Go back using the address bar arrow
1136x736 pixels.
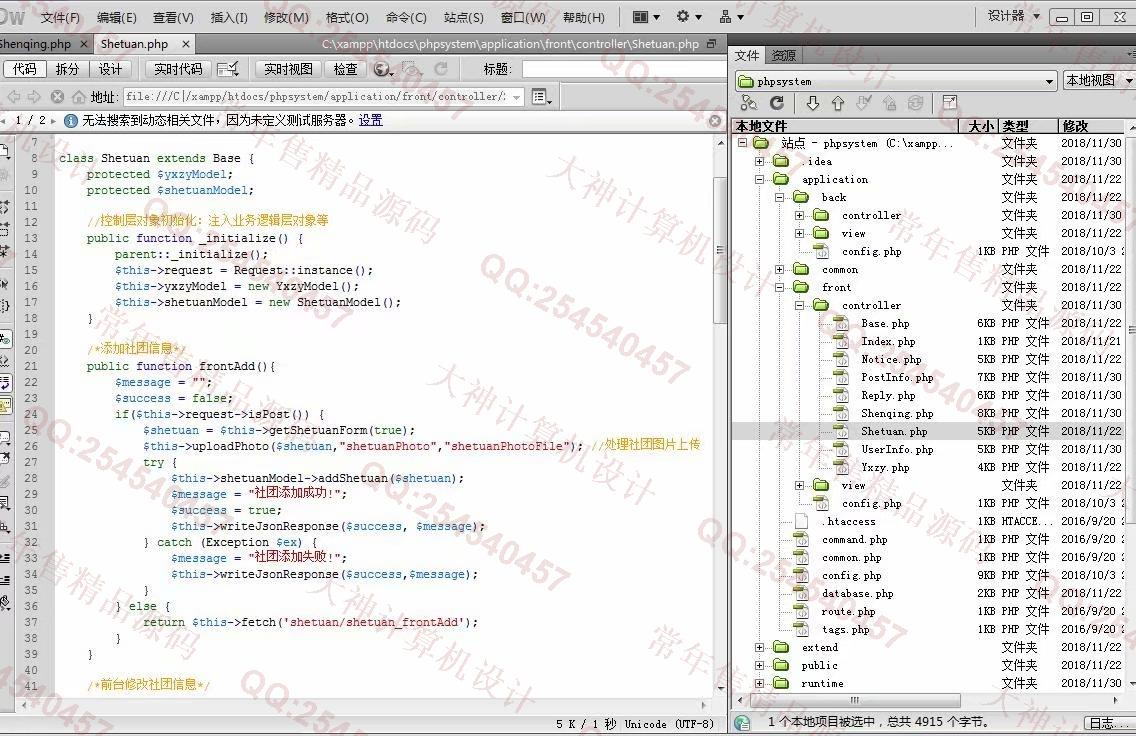14,96
